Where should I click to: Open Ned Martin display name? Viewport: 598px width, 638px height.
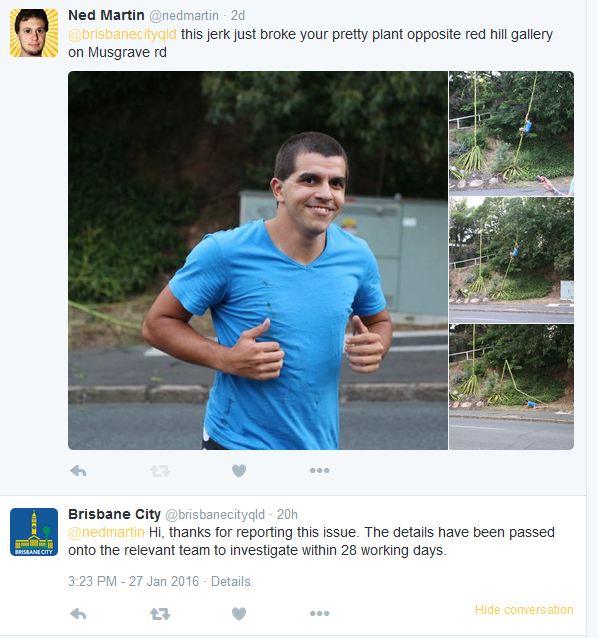pyautogui.click(x=106, y=15)
